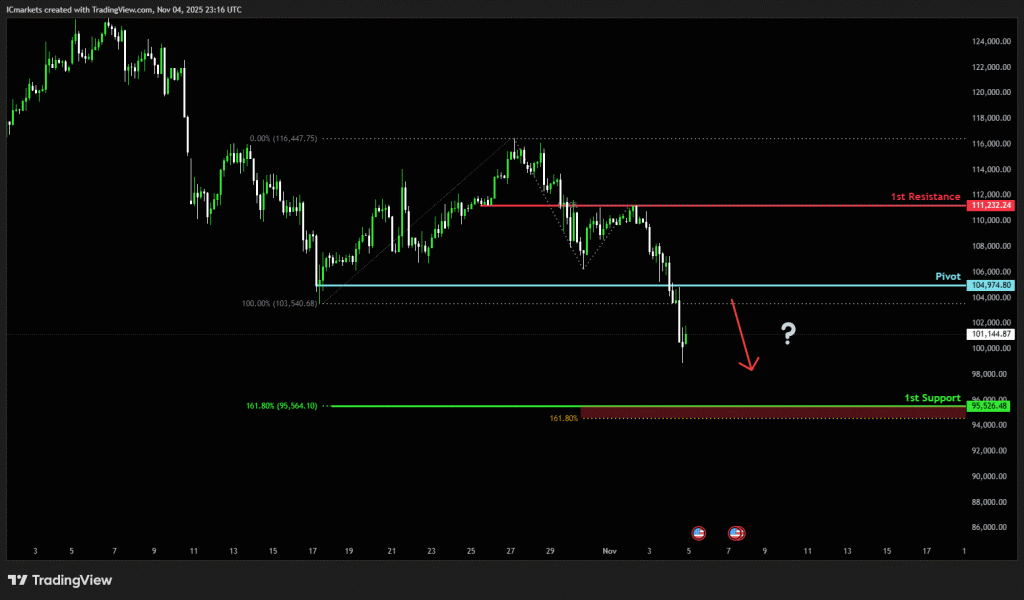The image size is (1024, 600).
Task: Click the orange 161.80% extension label
Action: tap(564, 418)
